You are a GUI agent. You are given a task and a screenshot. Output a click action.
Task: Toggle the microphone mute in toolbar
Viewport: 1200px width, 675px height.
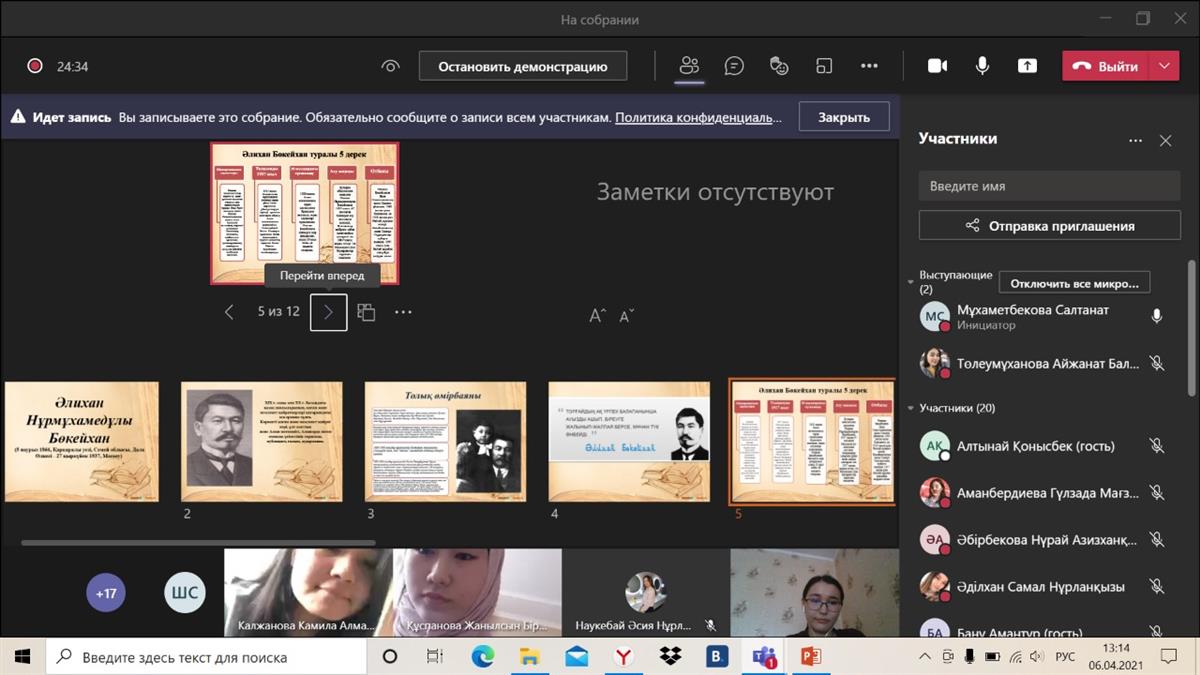pos(982,66)
